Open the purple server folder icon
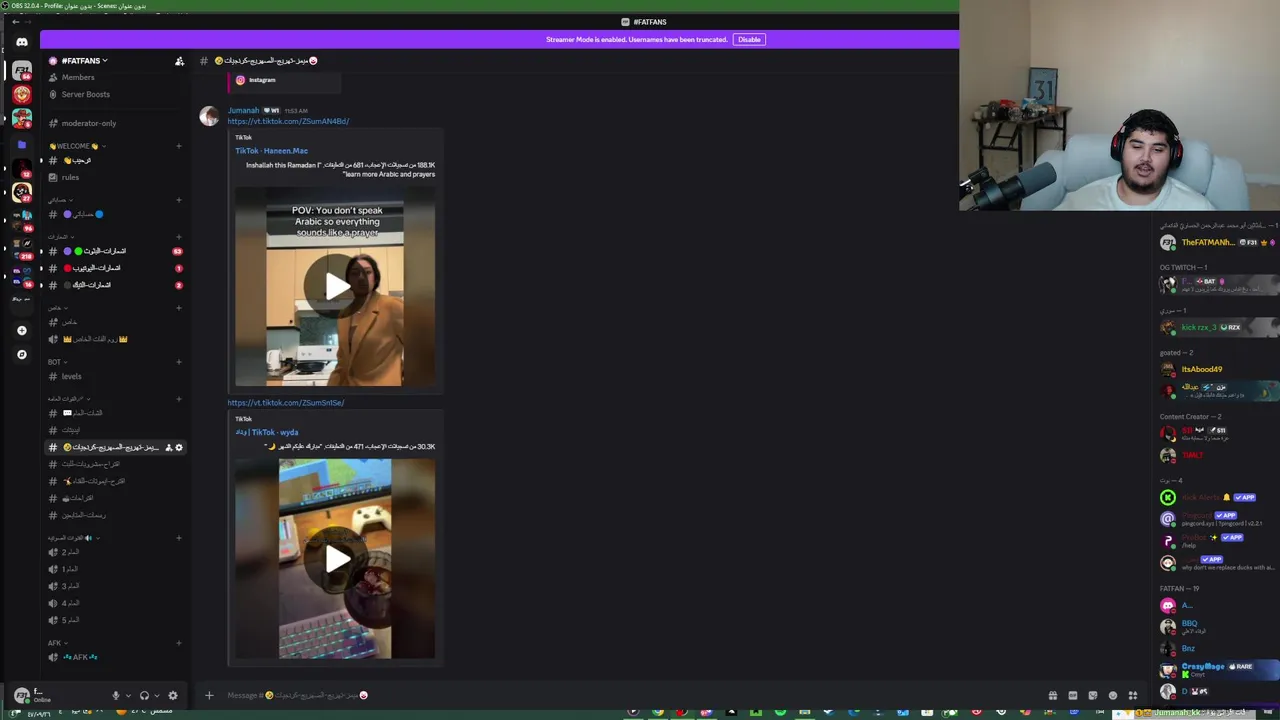1280x720 pixels. (x=21, y=144)
